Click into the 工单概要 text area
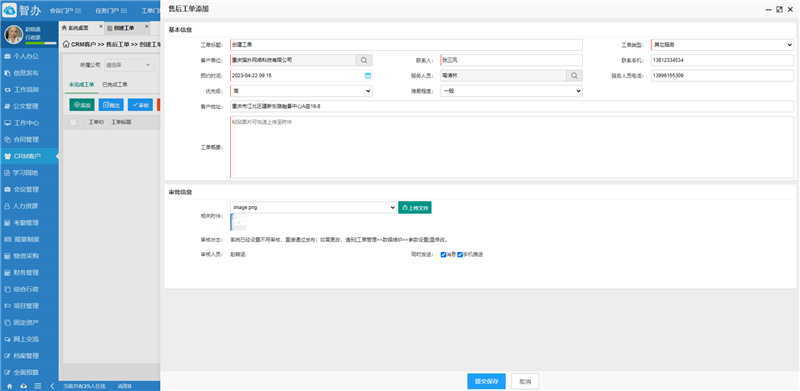 point(512,148)
